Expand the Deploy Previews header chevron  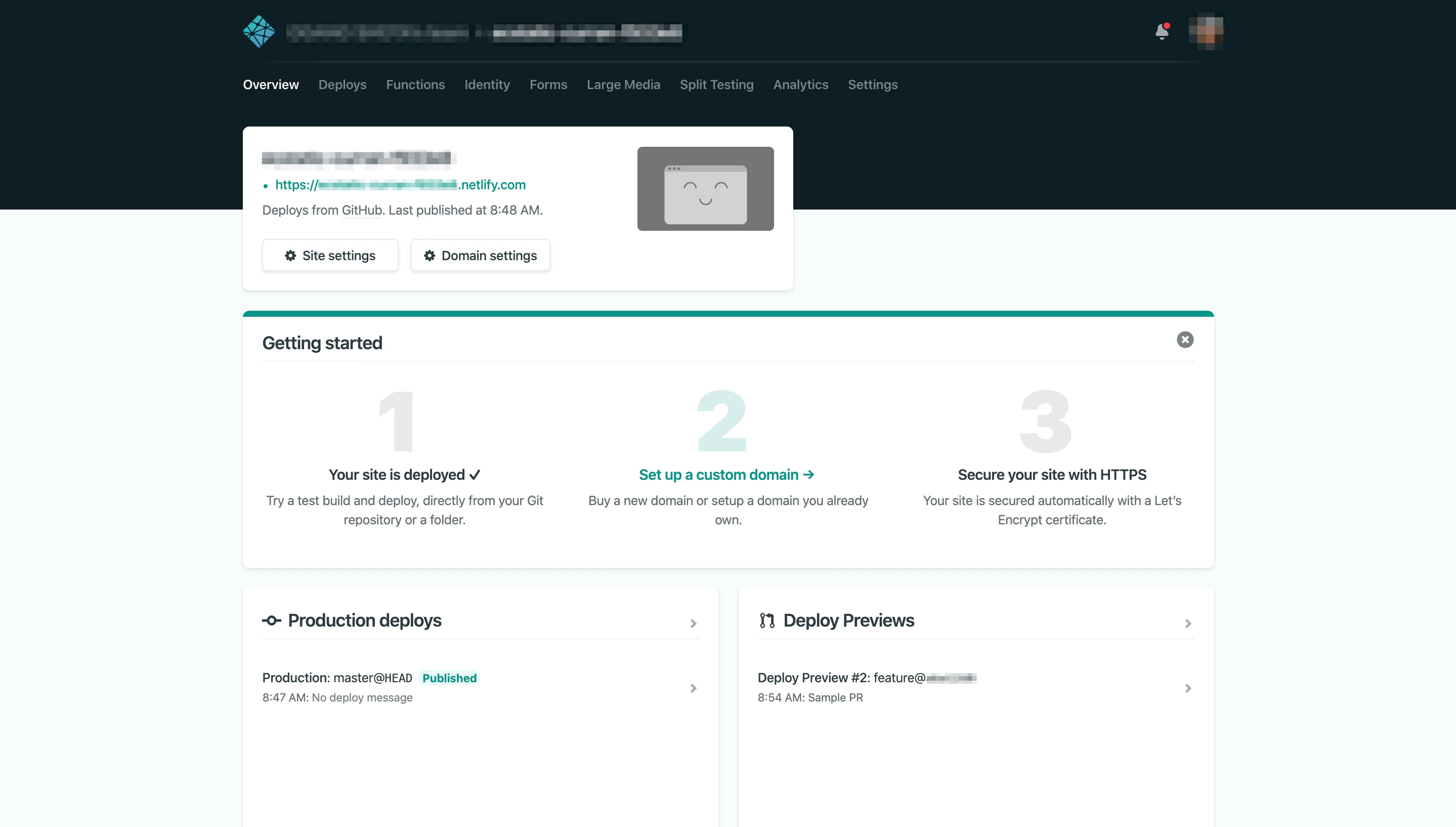click(x=1188, y=623)
